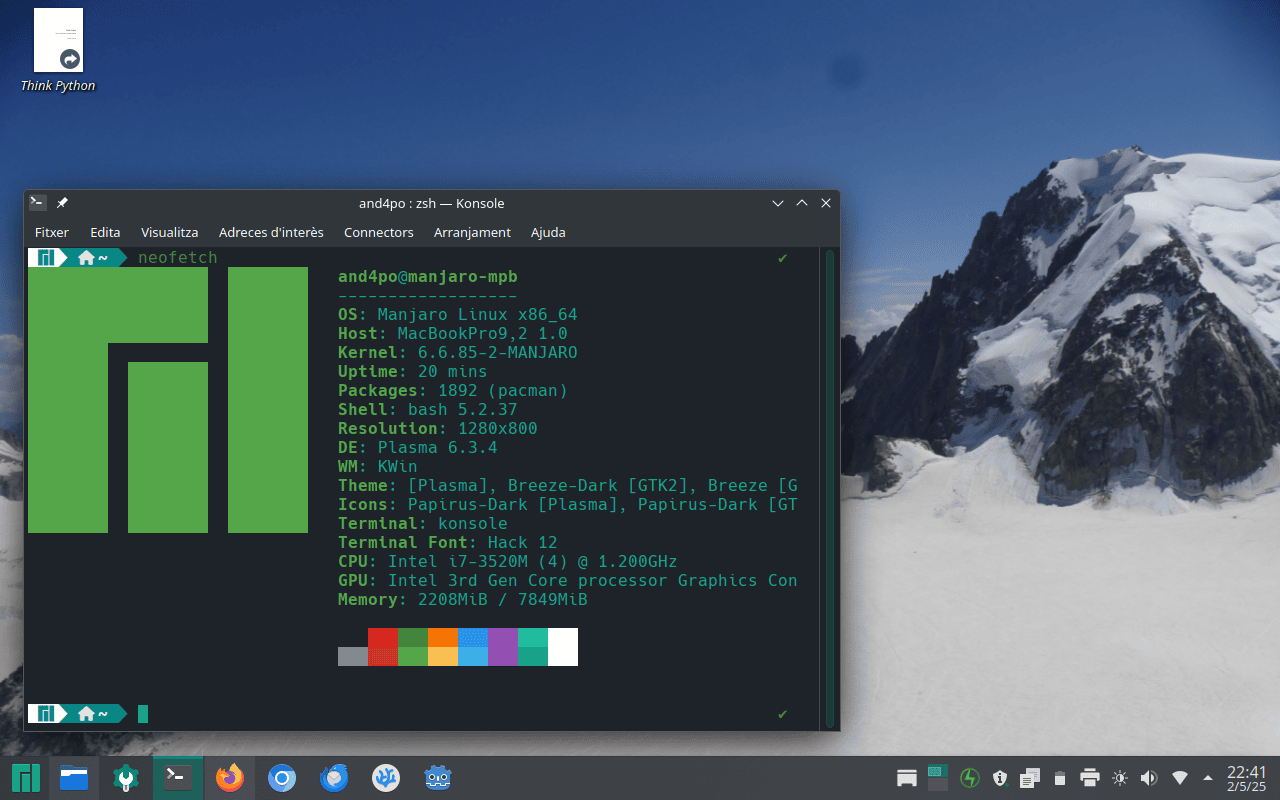Click the WM: KWin line

pos(378,467)
